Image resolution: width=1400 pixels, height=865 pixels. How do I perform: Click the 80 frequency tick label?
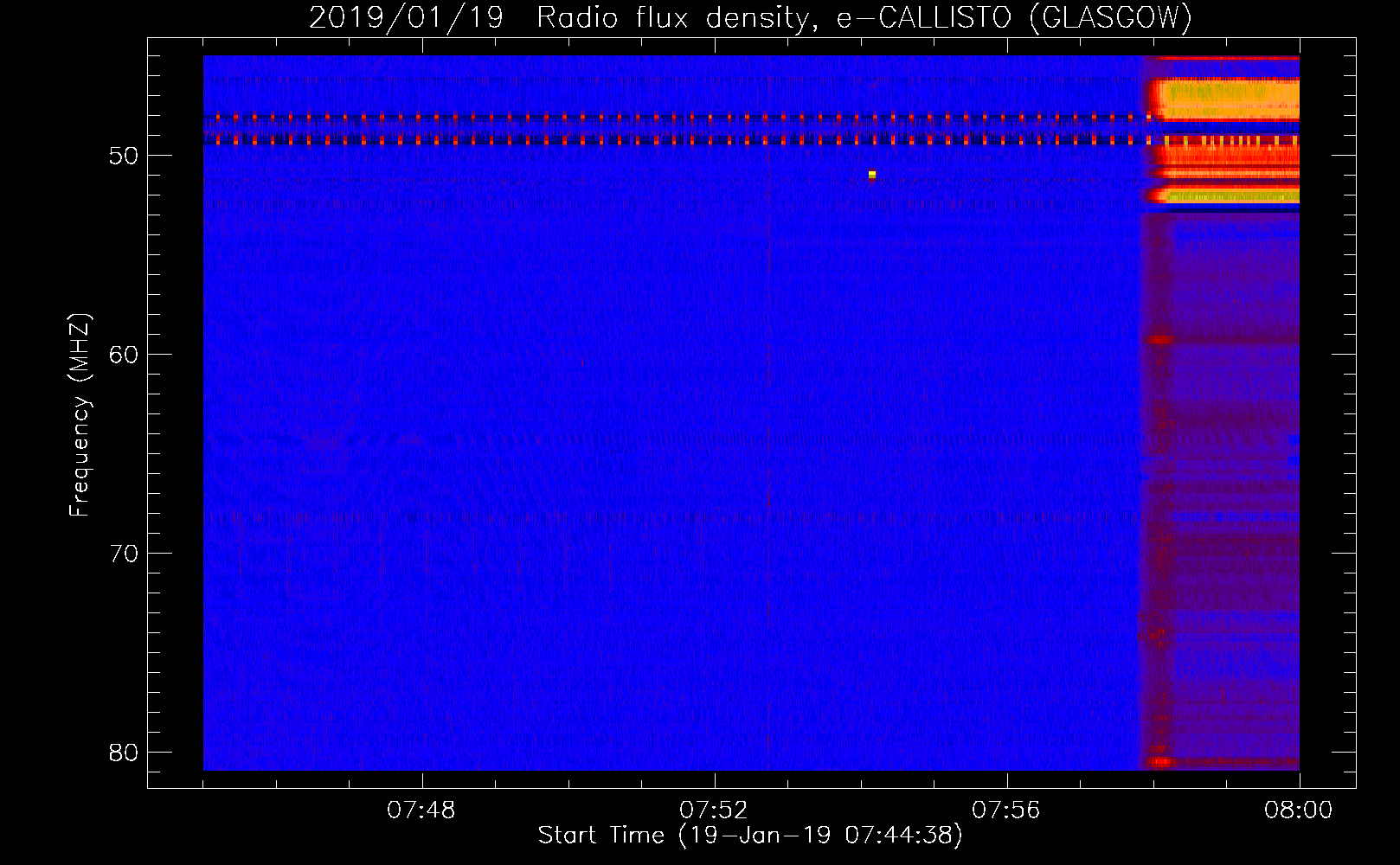coord(125,753)
